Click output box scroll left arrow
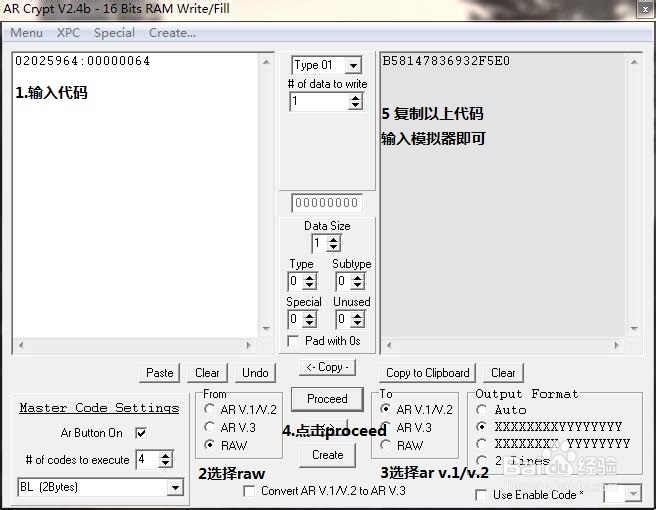The height and width of the screenshot is (510, 656). point(389,345)
